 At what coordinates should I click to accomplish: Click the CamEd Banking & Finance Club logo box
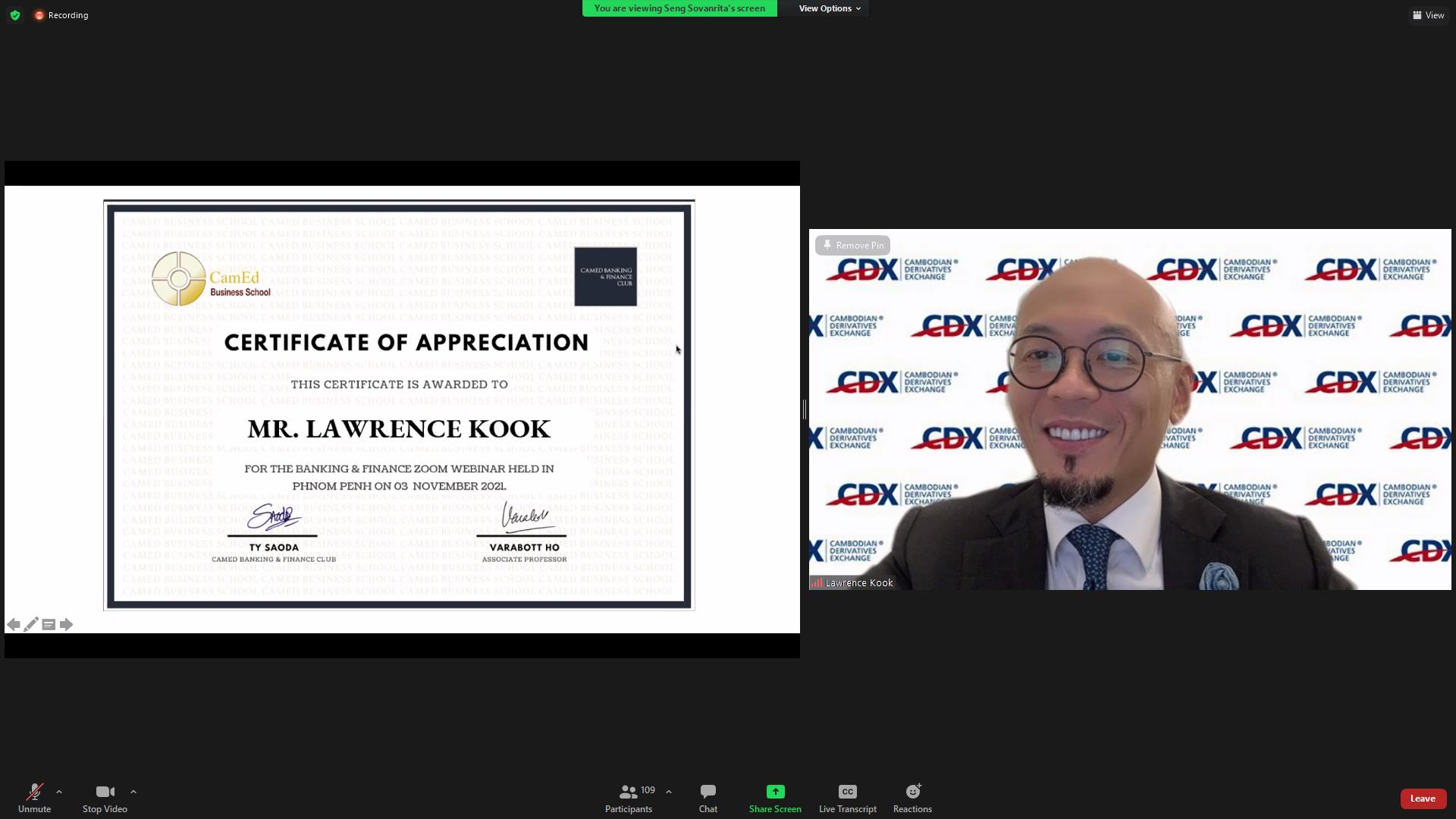(606, 277)
